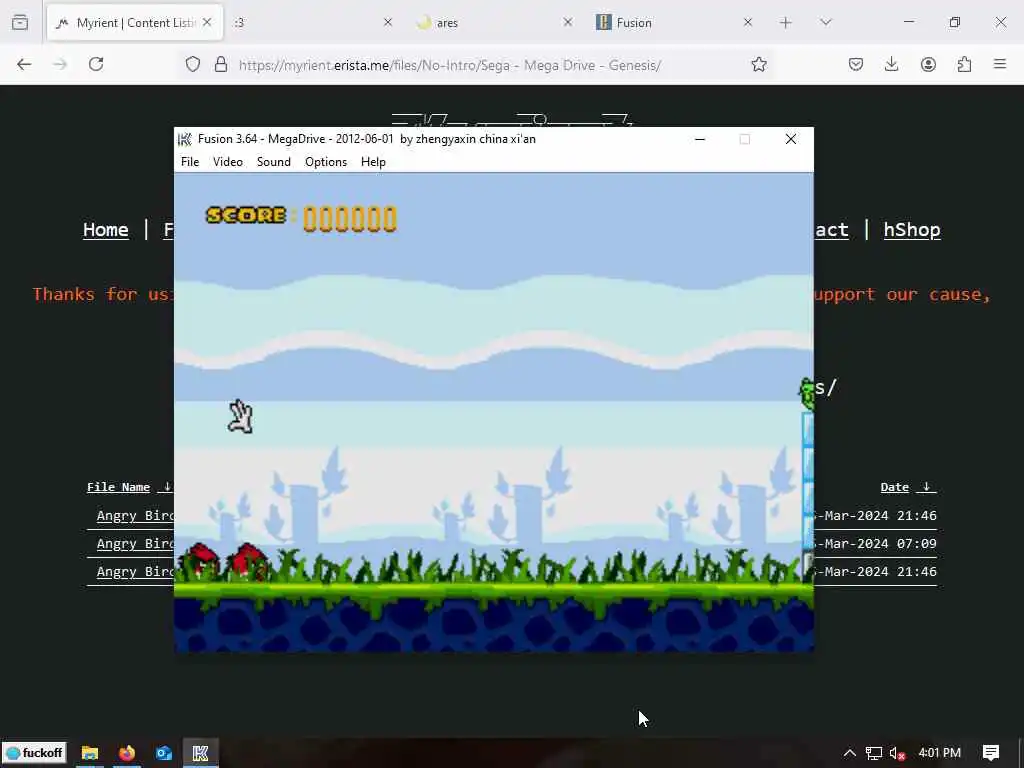Go forward to the next page
This screenshot has height=768, width=1024.
pyautogui.click(x=60, y=64)
